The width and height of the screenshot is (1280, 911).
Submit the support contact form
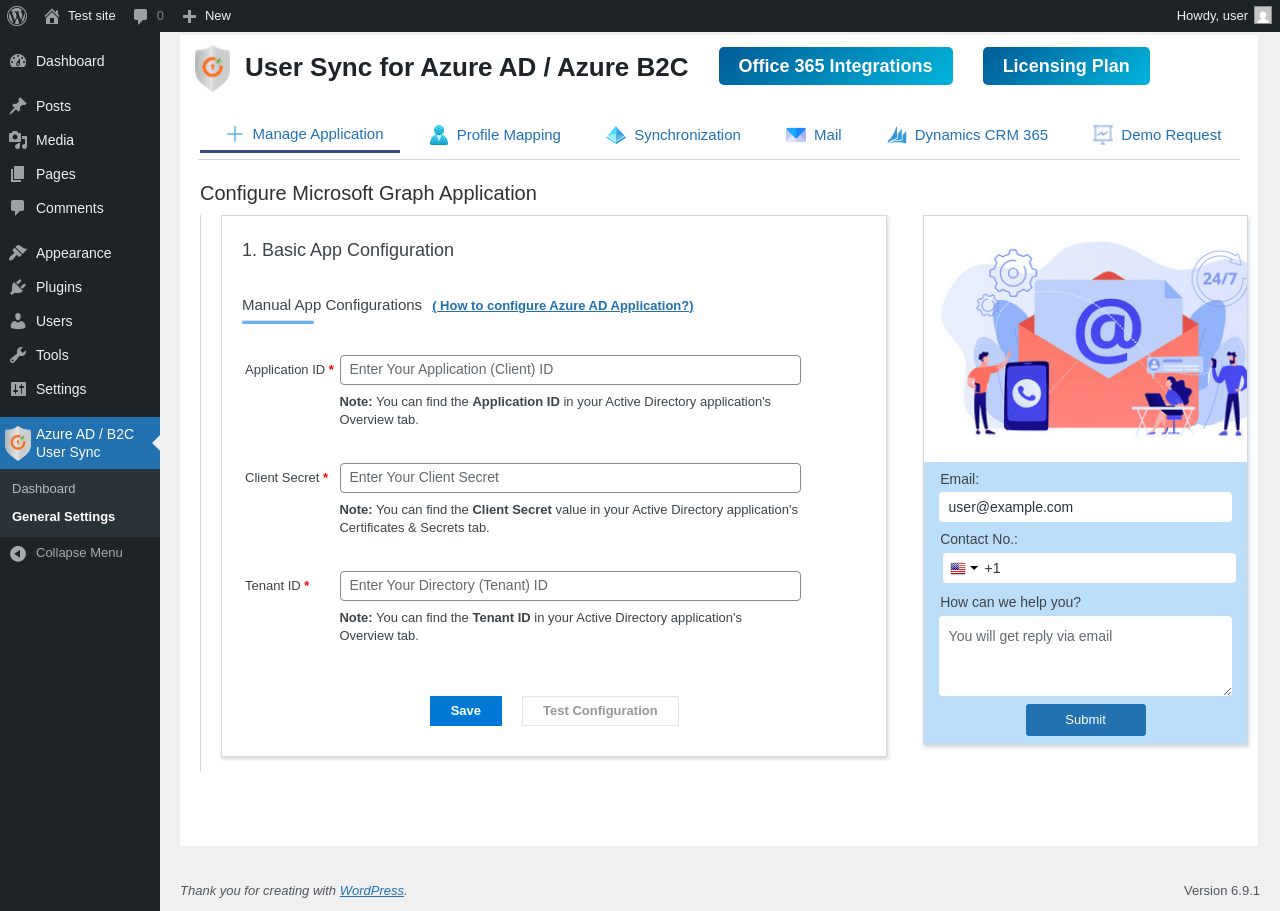click(x=1085, y=720)
